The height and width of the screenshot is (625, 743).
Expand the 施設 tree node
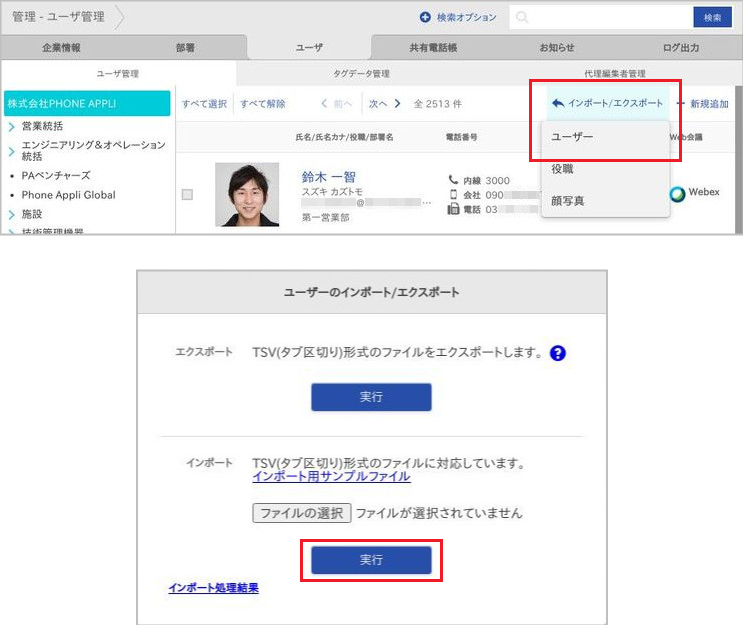point(11,214)
